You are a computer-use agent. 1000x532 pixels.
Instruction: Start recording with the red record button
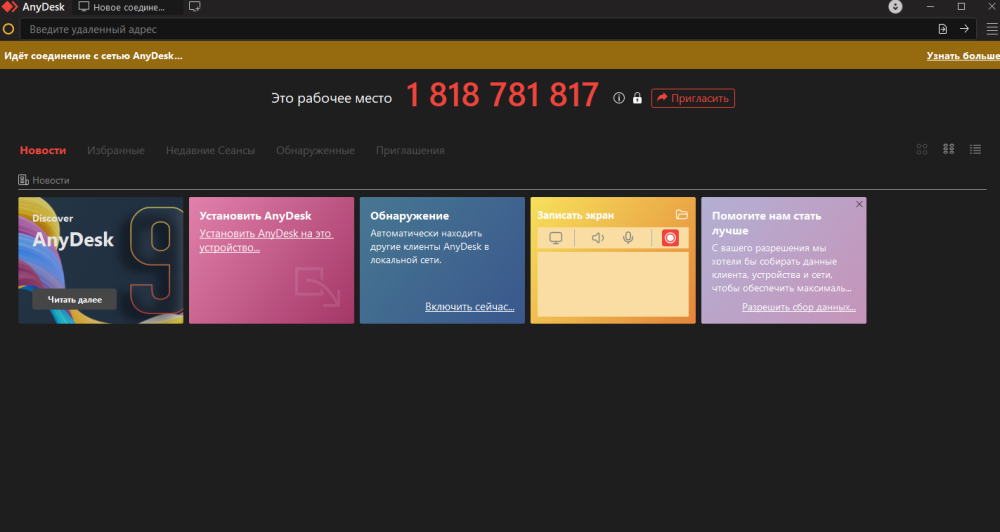[670, 238]
